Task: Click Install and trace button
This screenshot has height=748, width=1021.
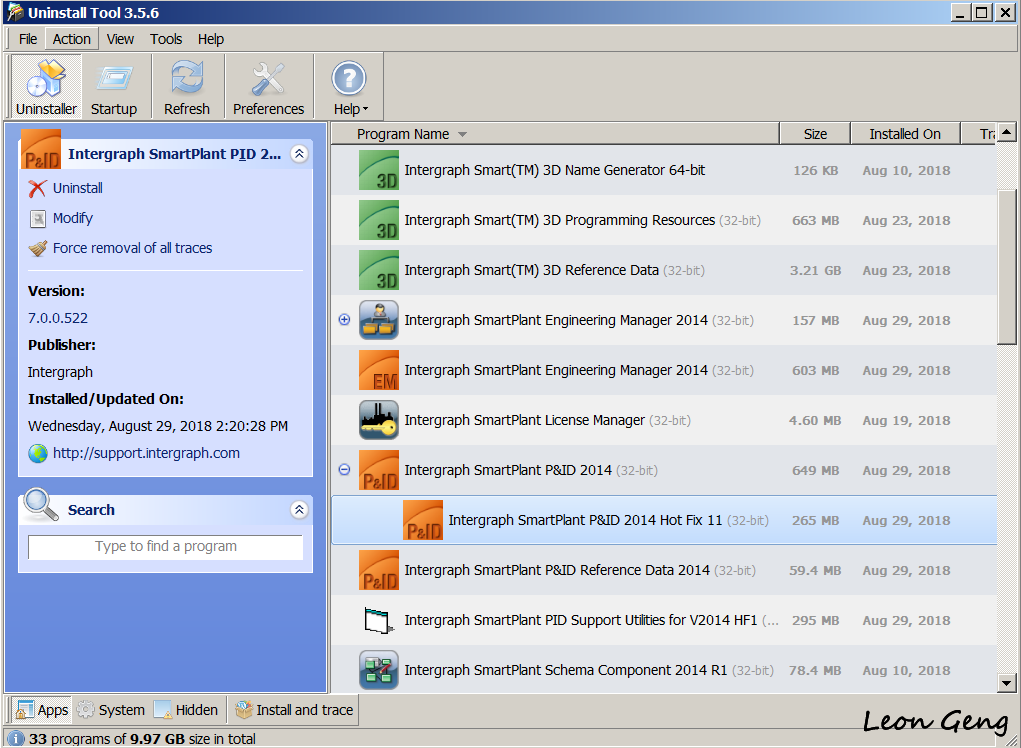Action: click(294, 710)
